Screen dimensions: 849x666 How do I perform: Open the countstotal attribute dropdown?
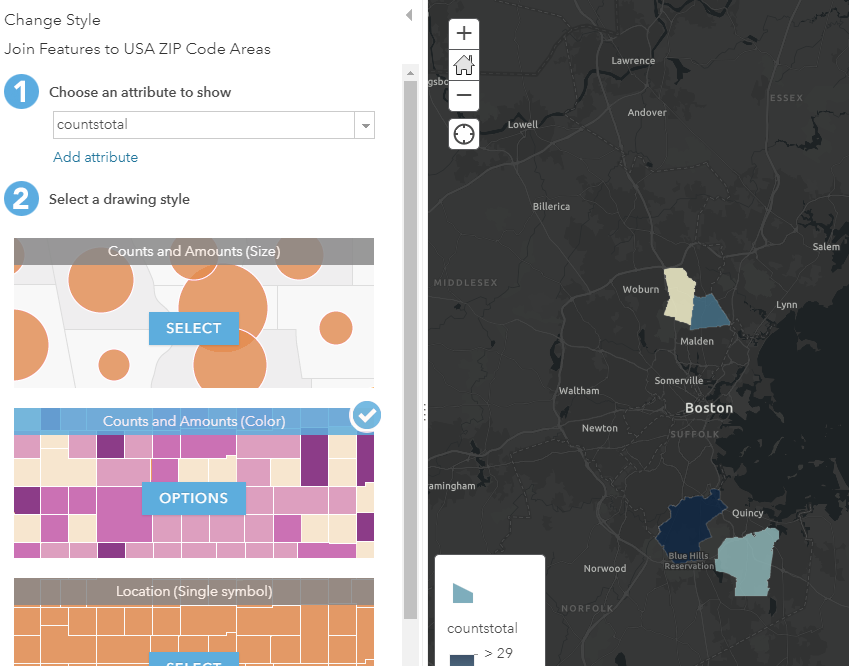(366, 125)
